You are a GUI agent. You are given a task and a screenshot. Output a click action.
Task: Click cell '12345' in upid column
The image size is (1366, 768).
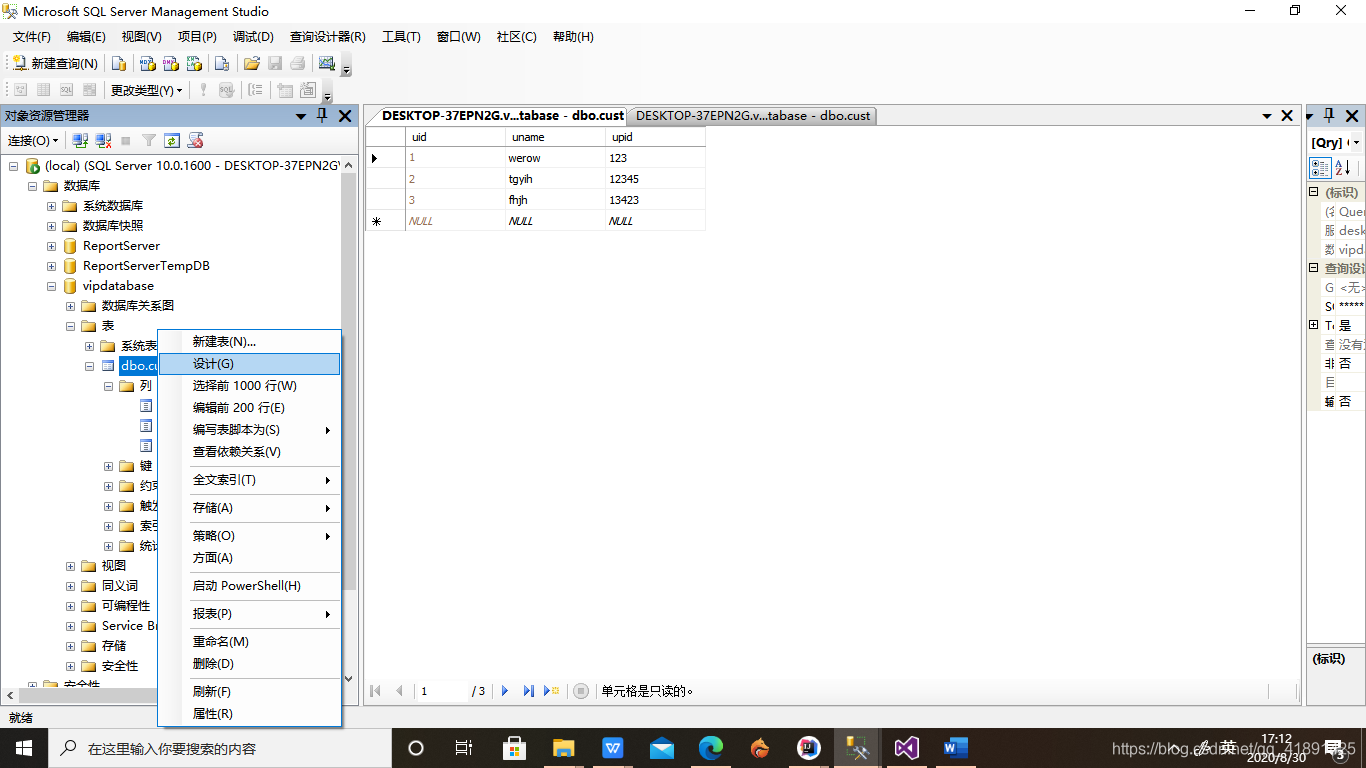coord(655,179)
